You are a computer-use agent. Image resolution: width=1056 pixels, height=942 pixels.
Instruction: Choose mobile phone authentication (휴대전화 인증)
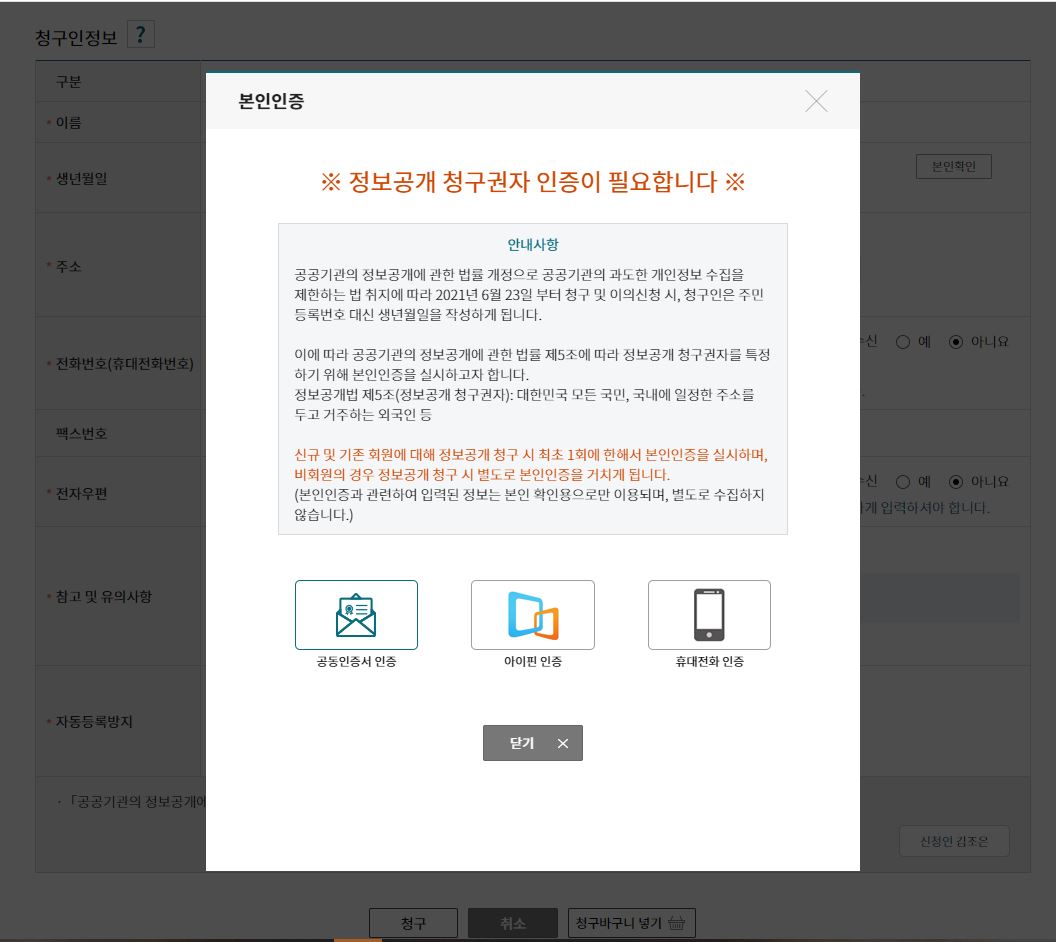[x=709, y=615]
